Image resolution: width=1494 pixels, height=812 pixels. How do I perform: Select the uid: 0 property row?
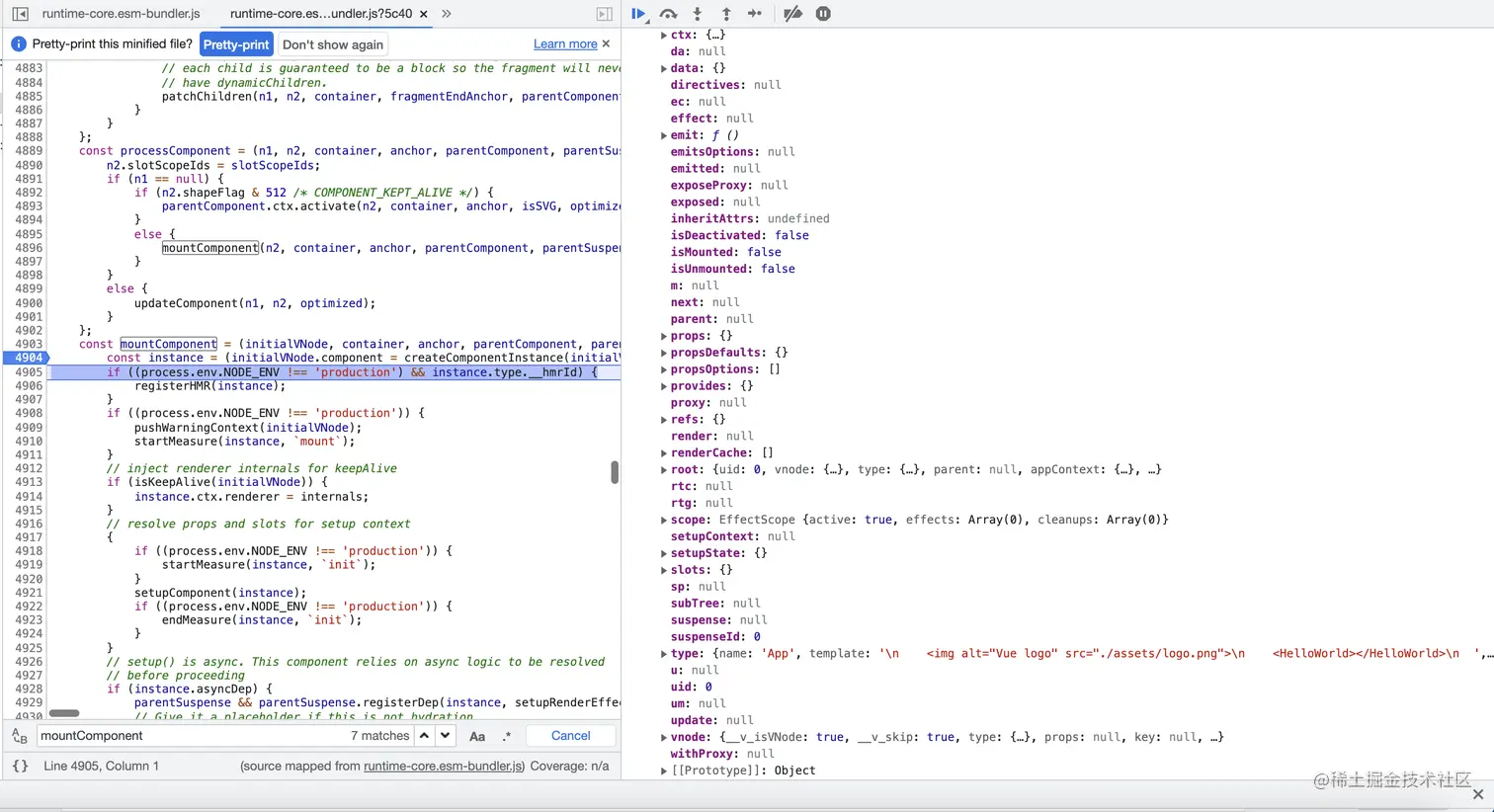[x=692, y=688]
